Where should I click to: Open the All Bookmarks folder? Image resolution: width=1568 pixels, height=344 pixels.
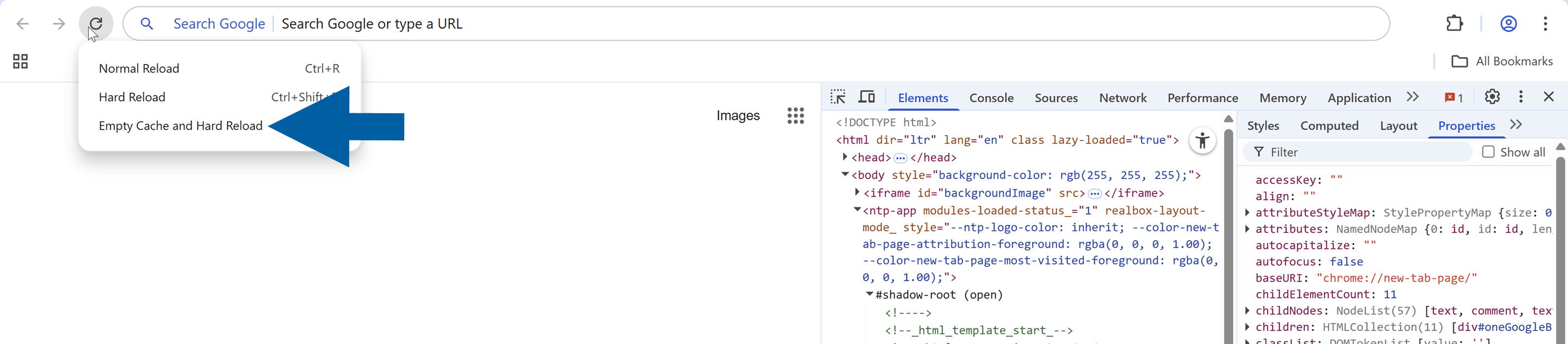(1502, 62)
